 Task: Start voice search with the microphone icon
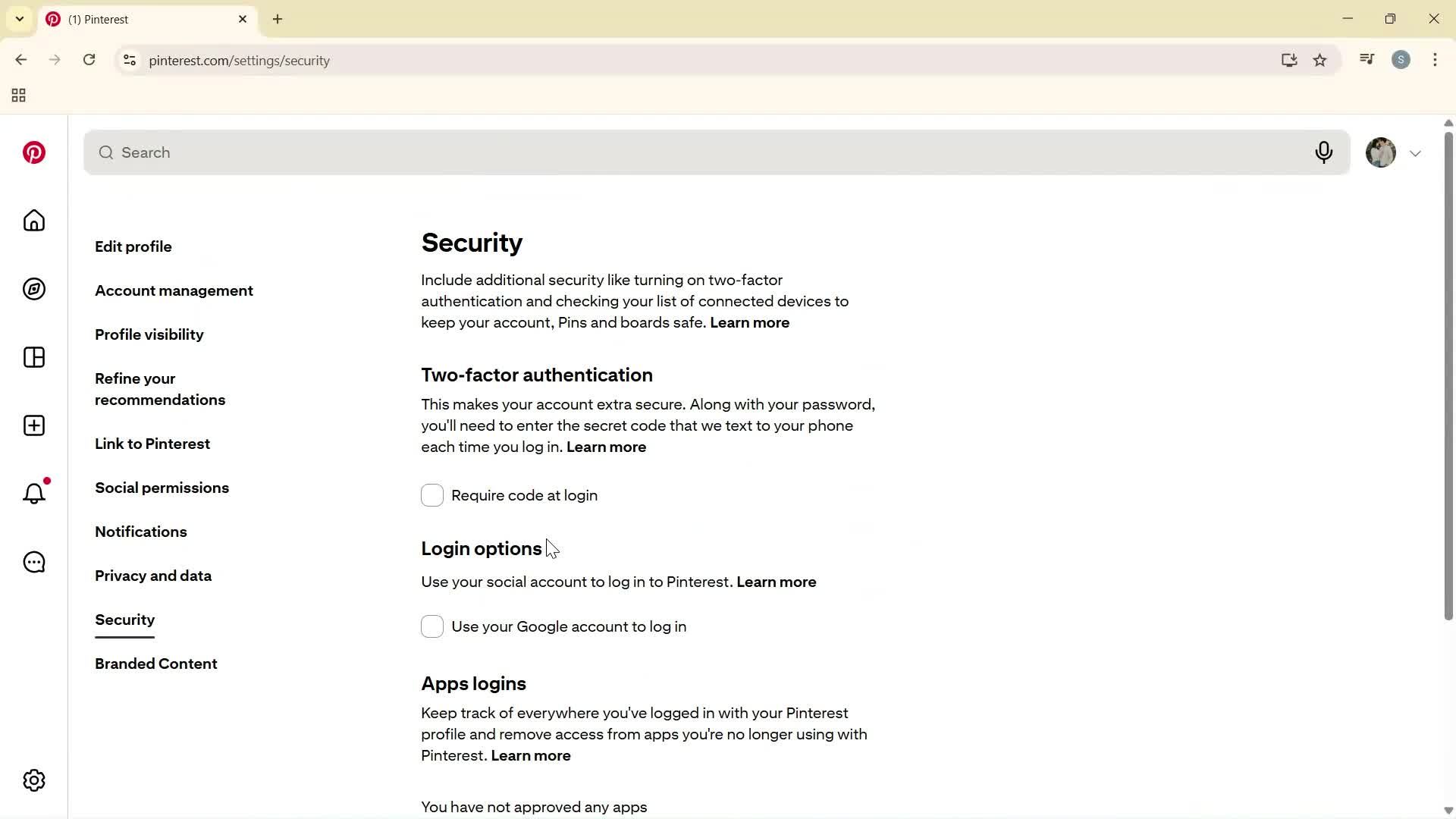[x=1324, y=152]
